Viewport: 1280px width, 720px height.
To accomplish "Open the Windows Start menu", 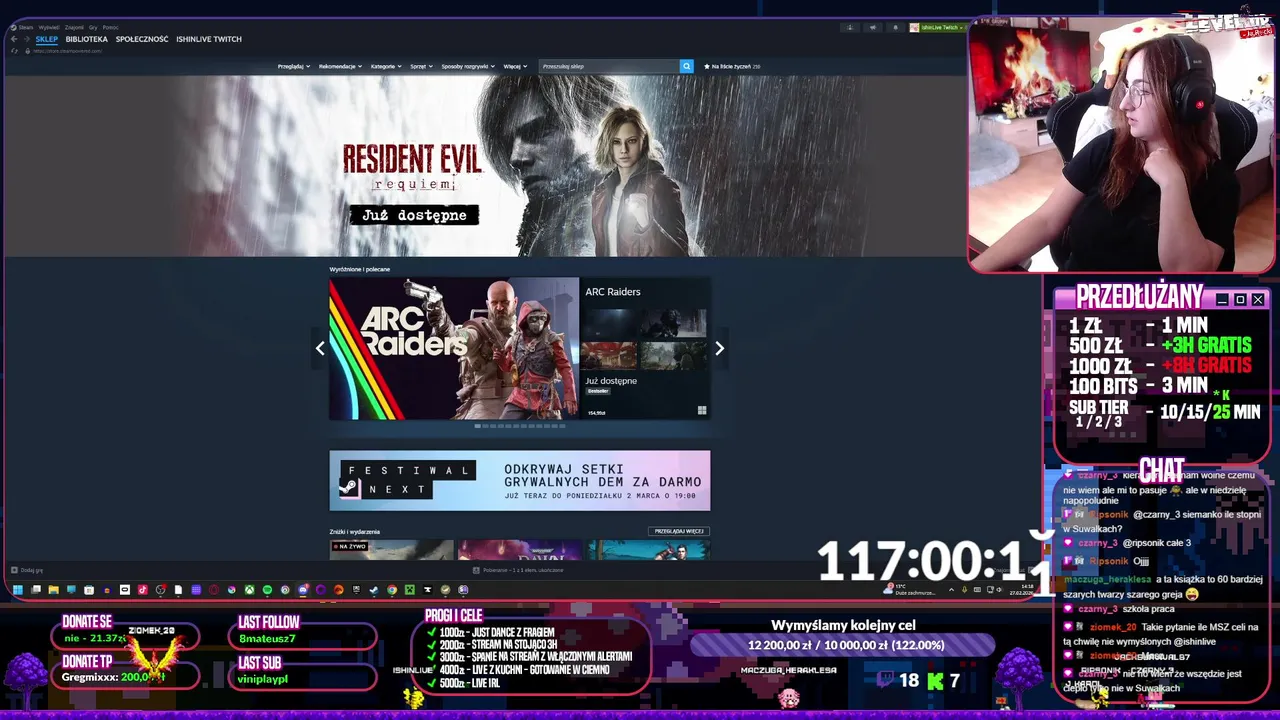I will tap(18, 590).
